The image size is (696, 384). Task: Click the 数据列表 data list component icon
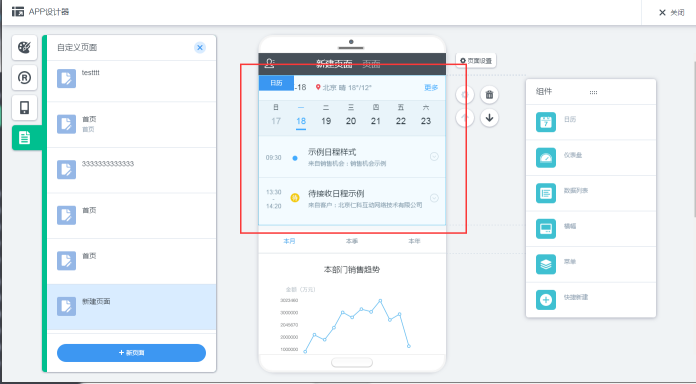(x=546, y=193)
